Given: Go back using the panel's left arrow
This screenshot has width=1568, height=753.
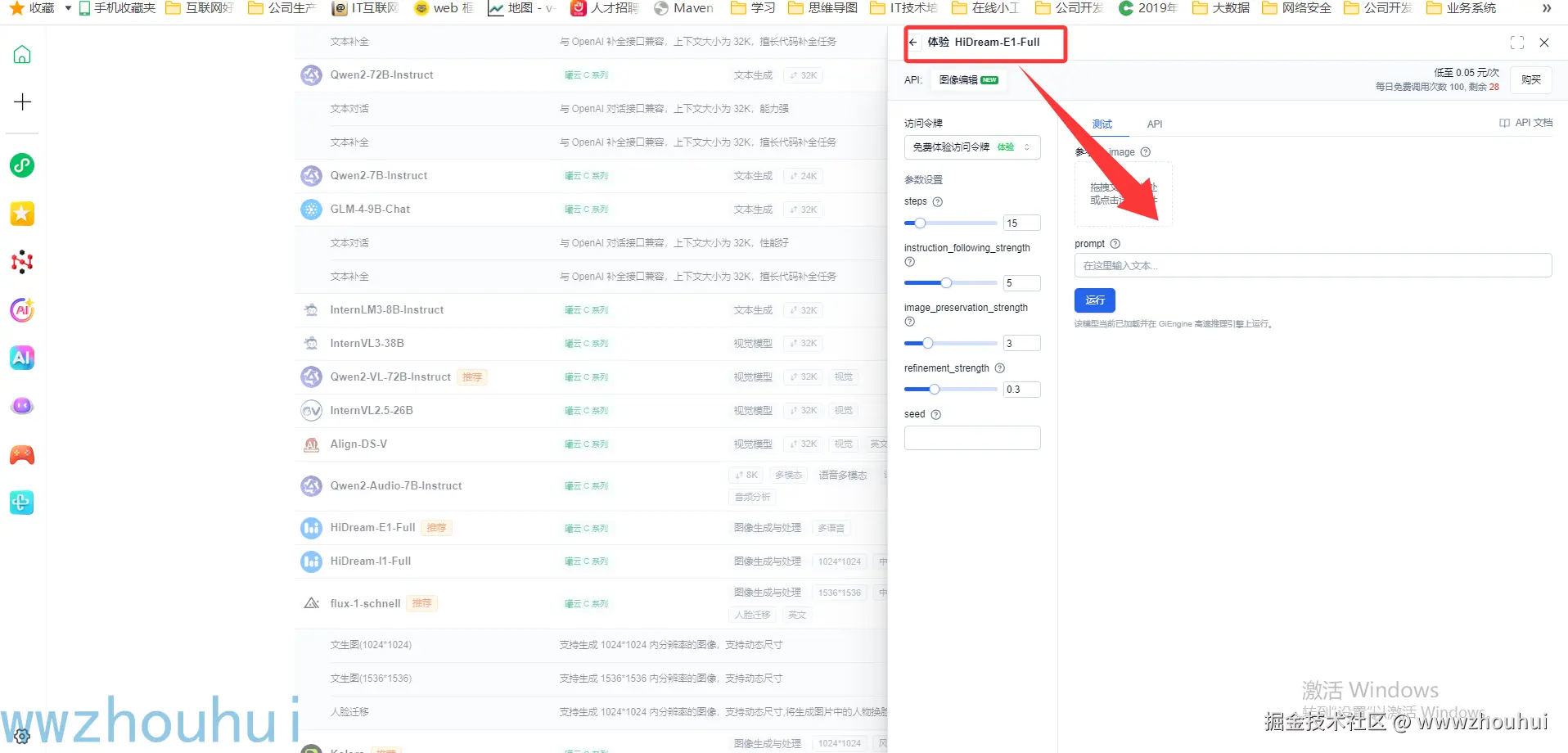Looking at the screenshot, I should click(913, 42).
